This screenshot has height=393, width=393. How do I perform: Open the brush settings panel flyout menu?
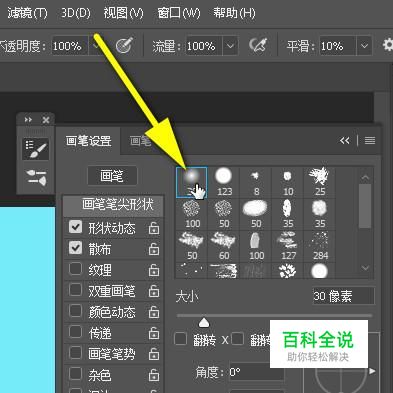click(x=370, y=141)
